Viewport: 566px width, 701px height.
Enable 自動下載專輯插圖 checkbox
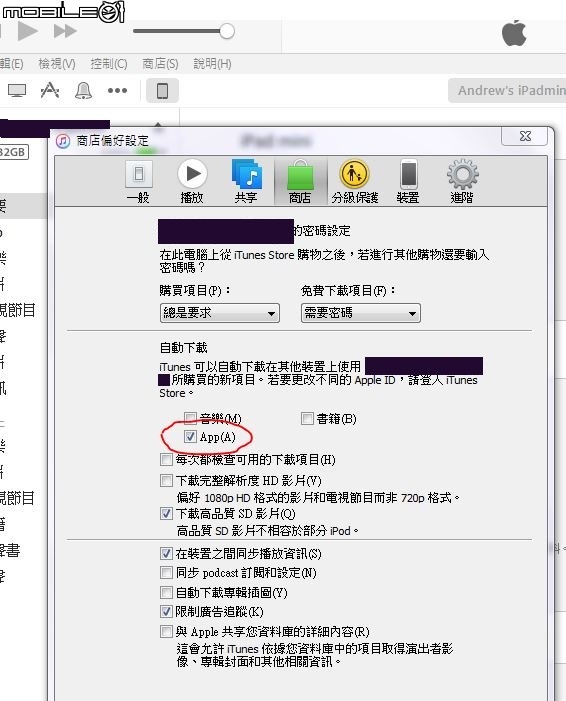[x=166, y=592]
